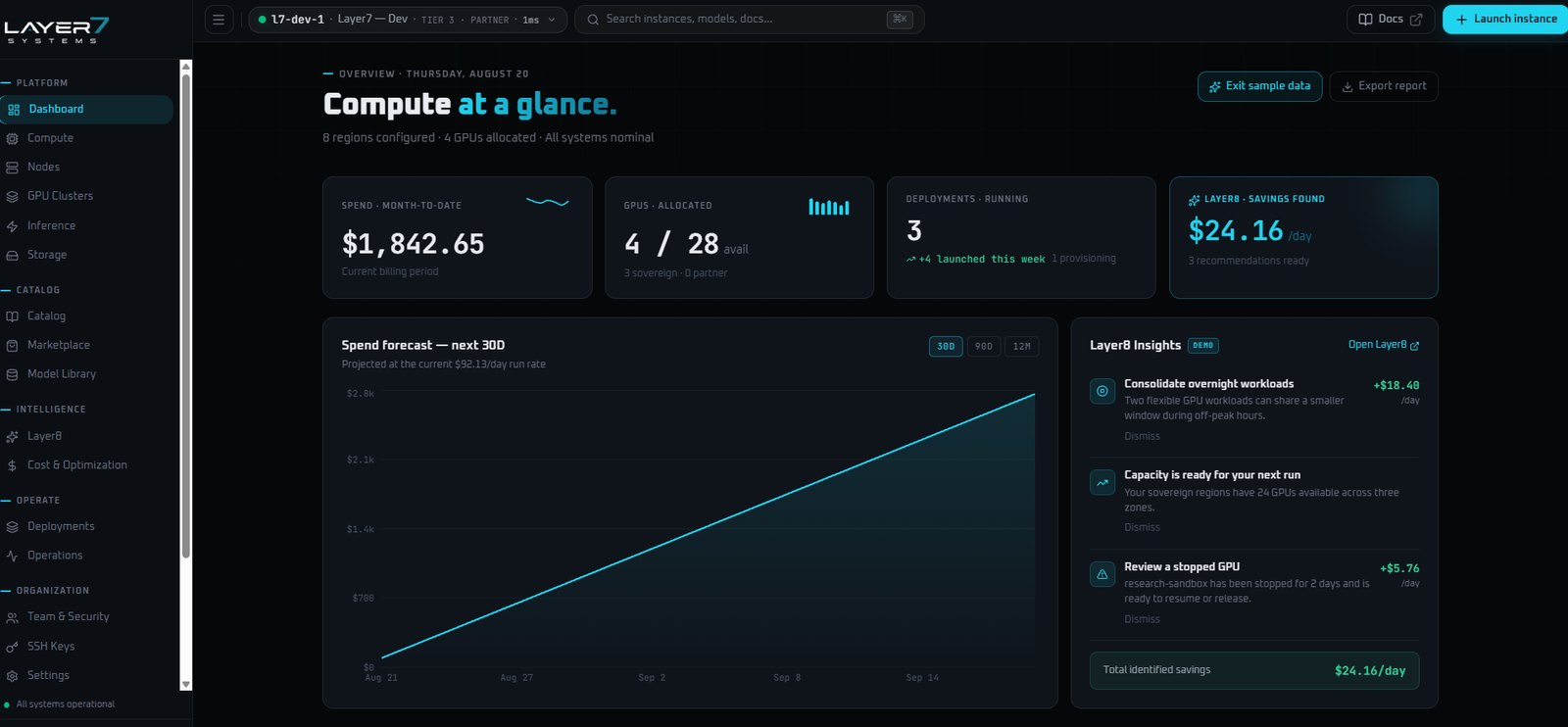Click the chevron on environment selector
Image resolution: width=1568 pixels, height=727 pixels.
click(552, 20)
